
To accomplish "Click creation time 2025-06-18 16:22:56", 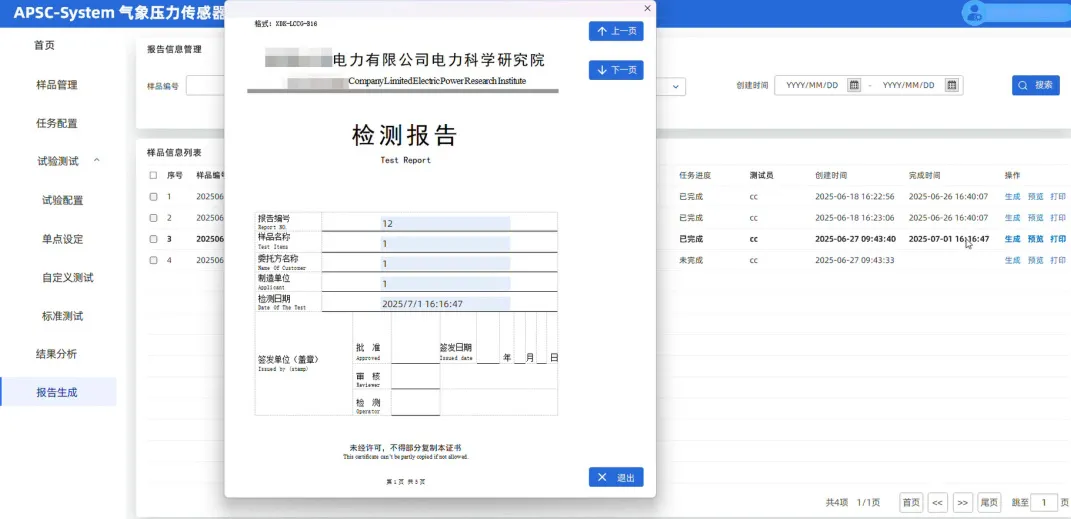I will pyautogui.click(x=854, y=197).
